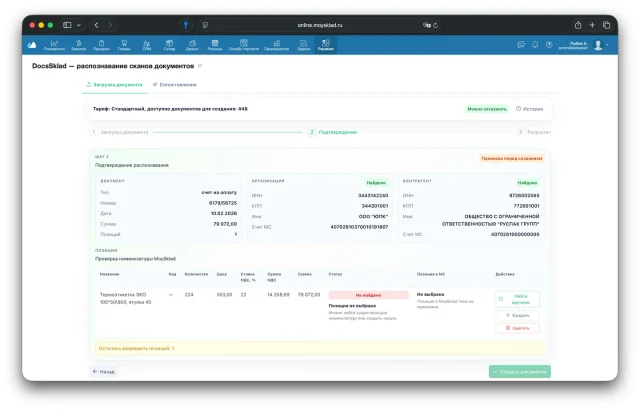The width and height of the screenshot is (640, 410).
Task: Click the notifications bell icon
Action: [x=535, y=45]
